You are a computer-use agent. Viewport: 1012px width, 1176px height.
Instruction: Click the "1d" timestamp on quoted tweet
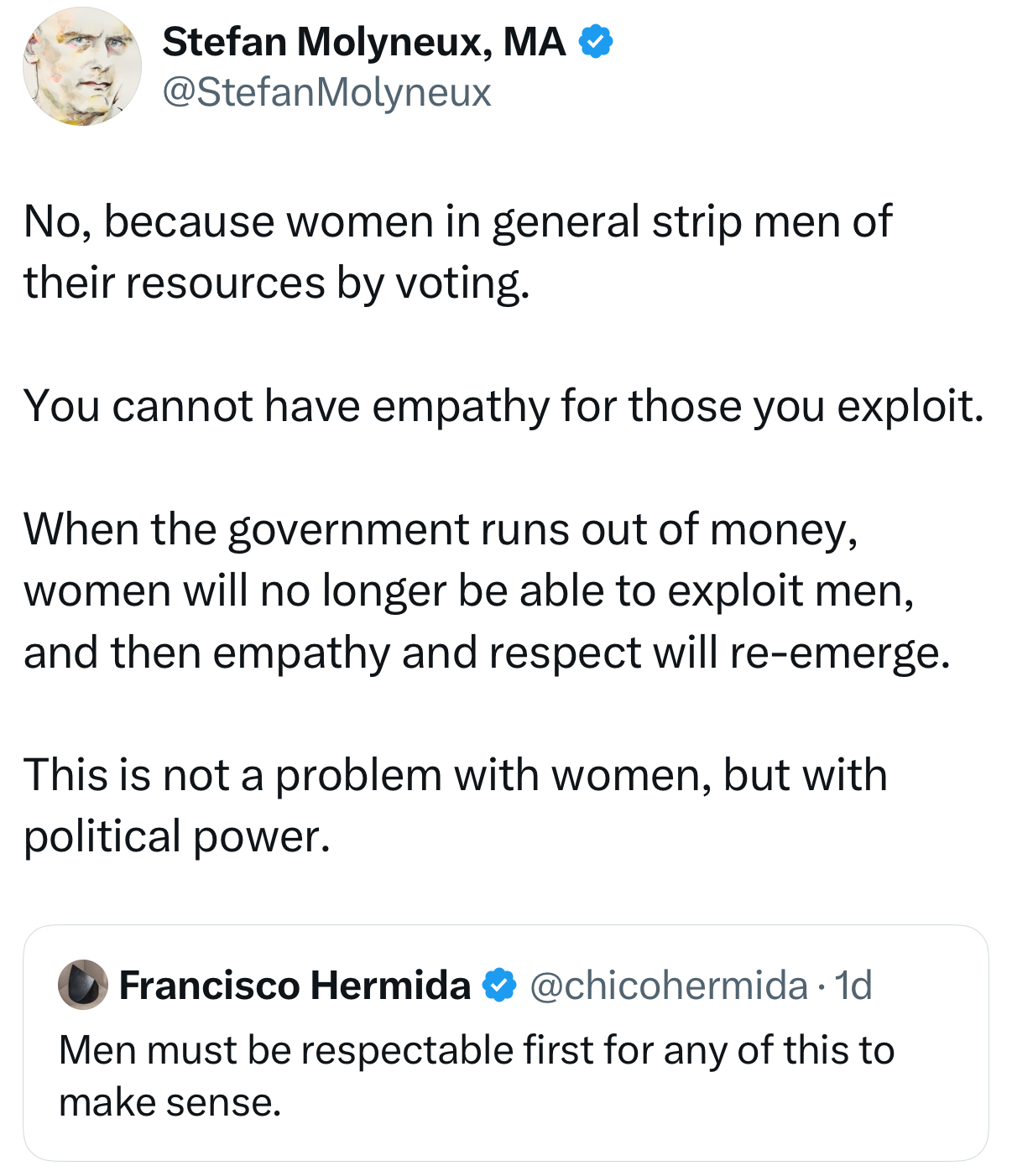coord(854,985)
